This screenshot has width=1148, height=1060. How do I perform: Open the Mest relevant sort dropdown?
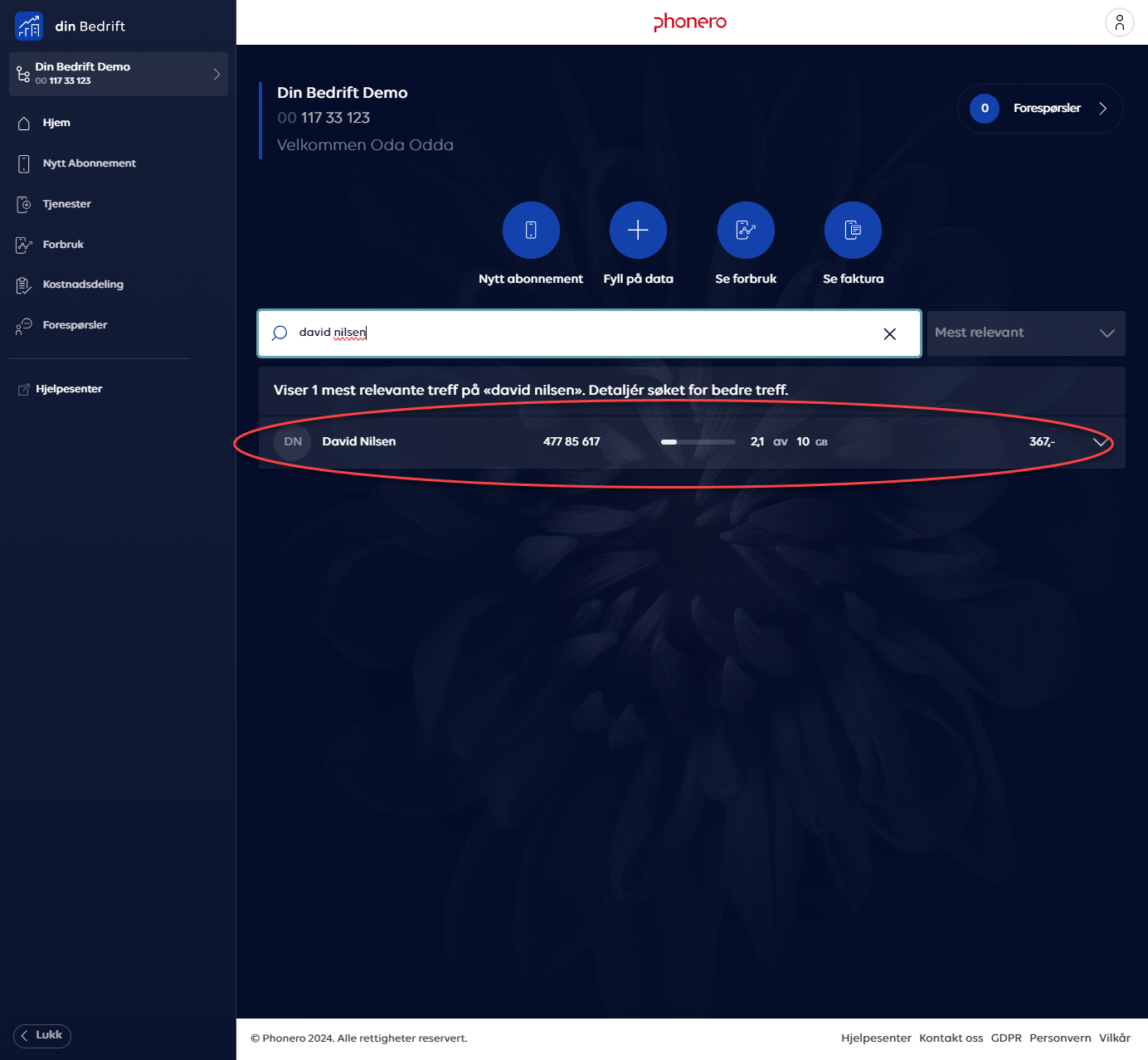[1026, 333]
